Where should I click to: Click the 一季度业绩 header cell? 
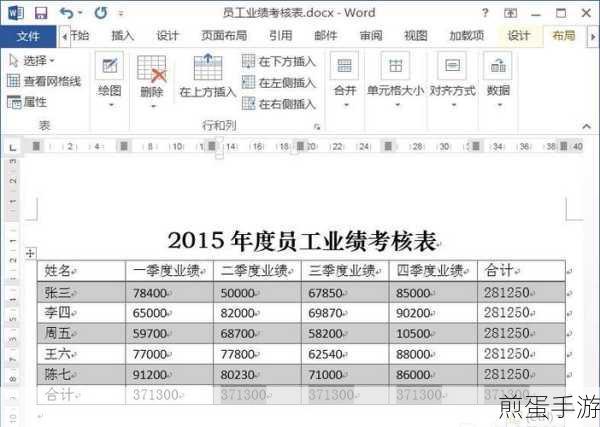(169, 271)
